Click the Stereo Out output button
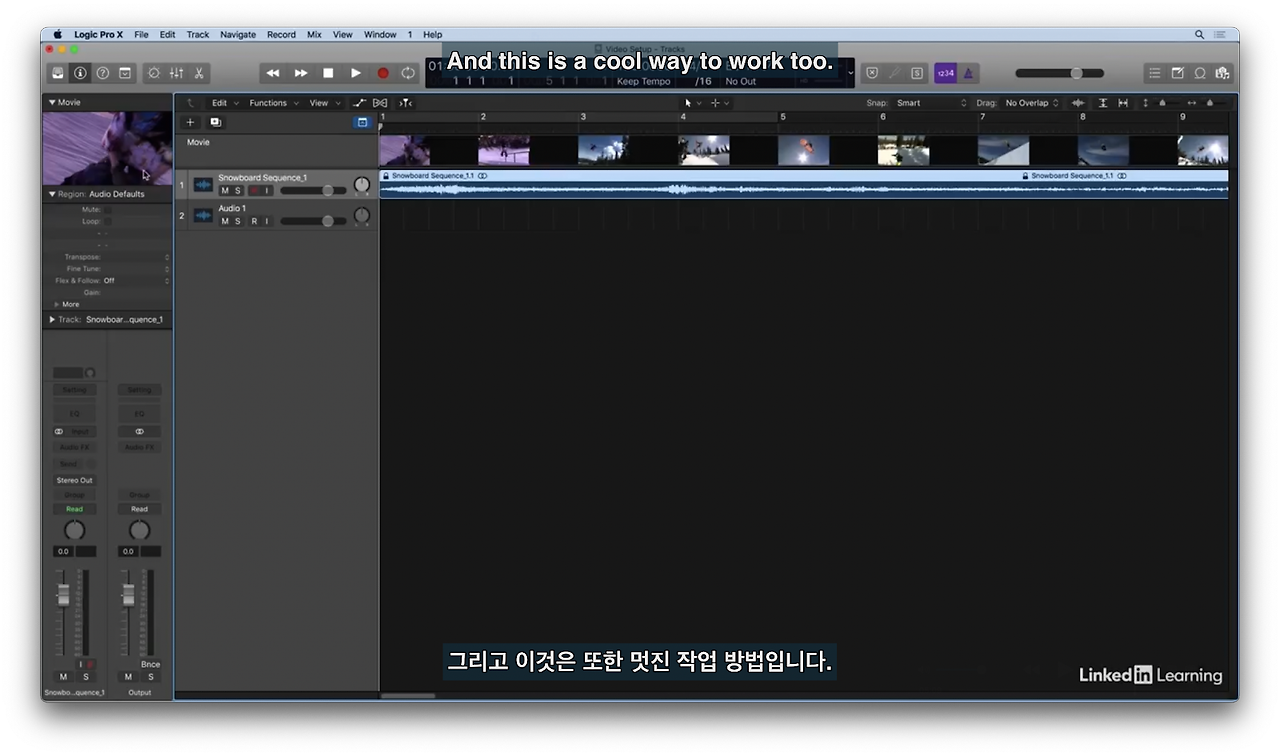This screenshot has width=1280, height=756. coord(74,480)
